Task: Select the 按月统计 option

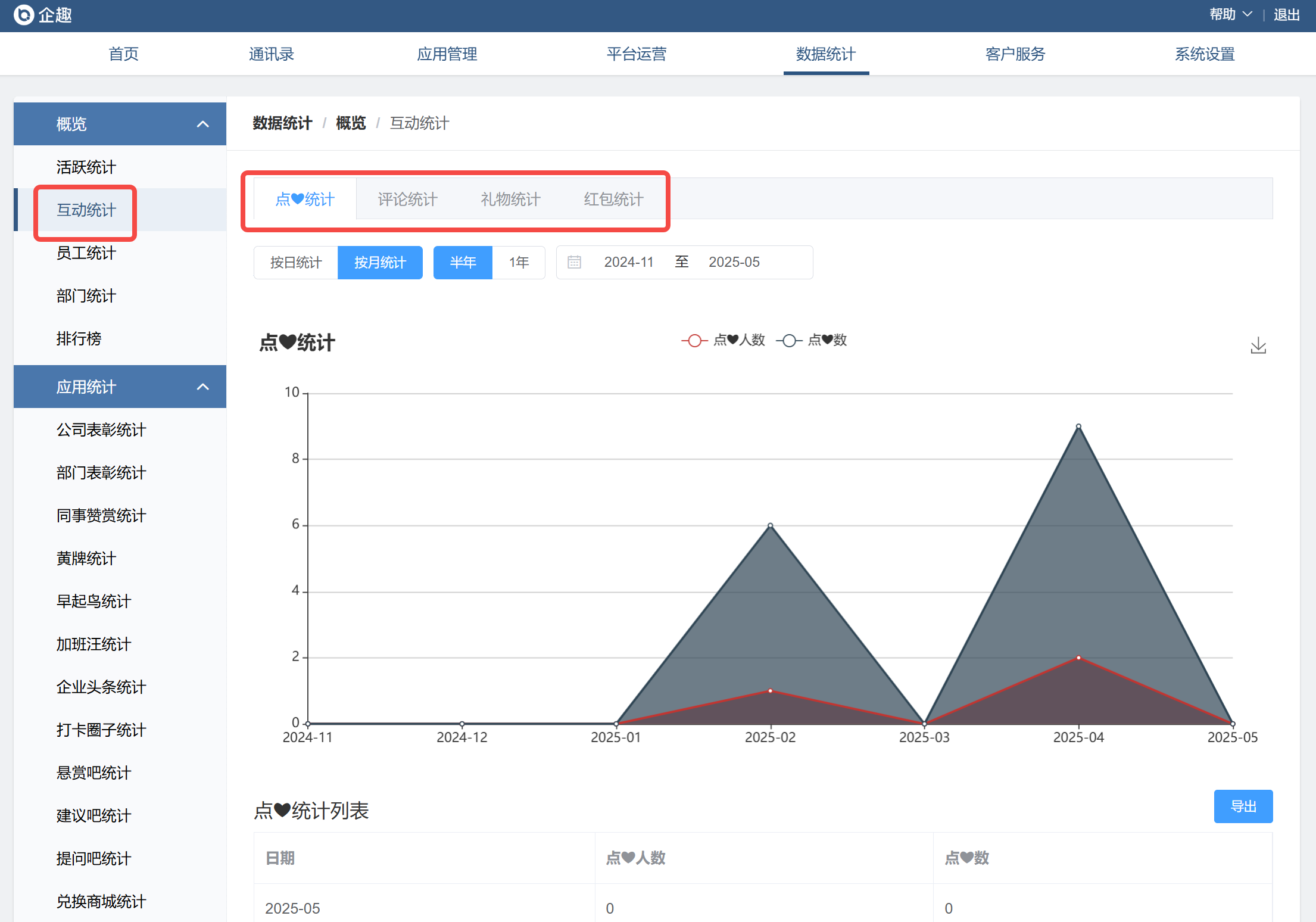Action: click(x=380, y=263)
